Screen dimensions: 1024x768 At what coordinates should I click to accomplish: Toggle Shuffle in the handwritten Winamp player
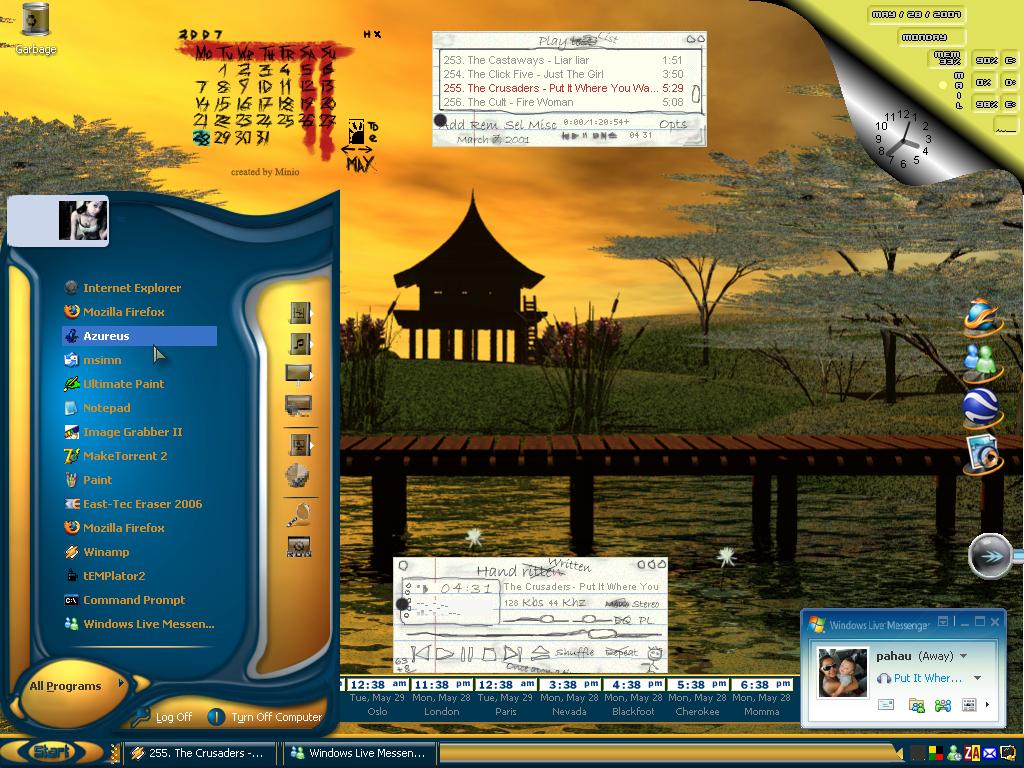[x=575, y=652]
